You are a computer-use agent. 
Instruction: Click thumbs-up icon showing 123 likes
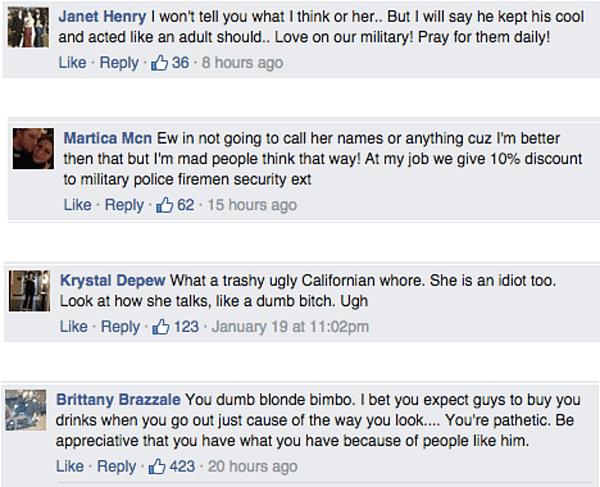click(x=160, y=327)
